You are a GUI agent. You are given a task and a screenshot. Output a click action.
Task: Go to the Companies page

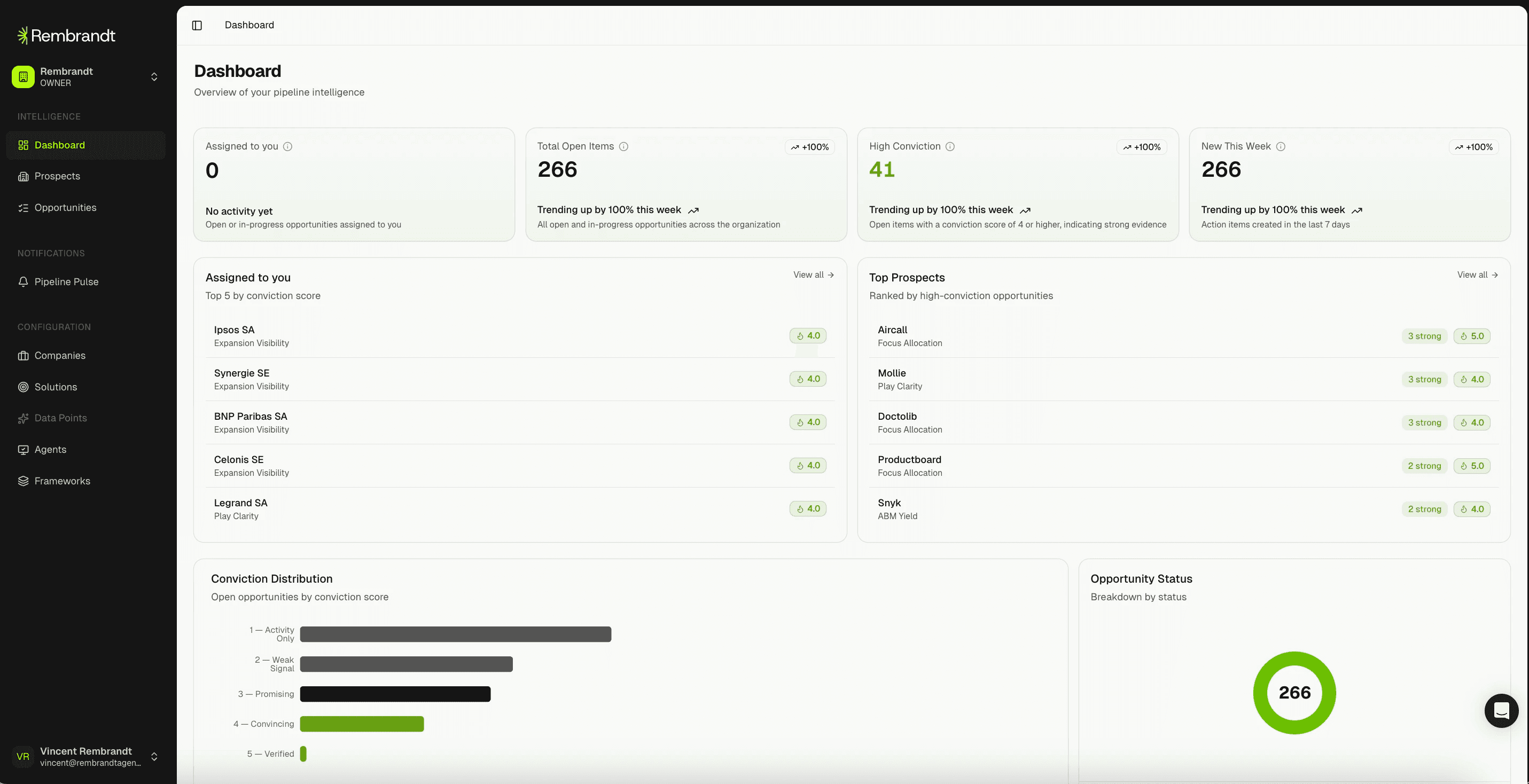[59, 356]
